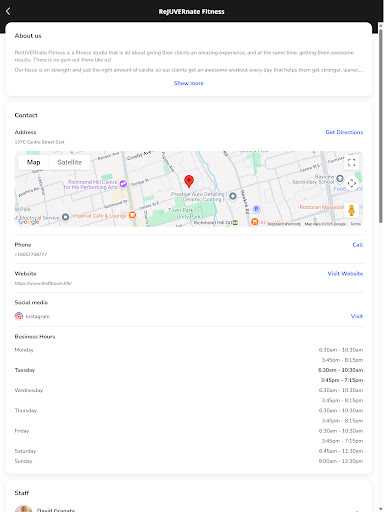
Task: Click Prestige Auto Detailing map marker
Action: tap(233, 196)
